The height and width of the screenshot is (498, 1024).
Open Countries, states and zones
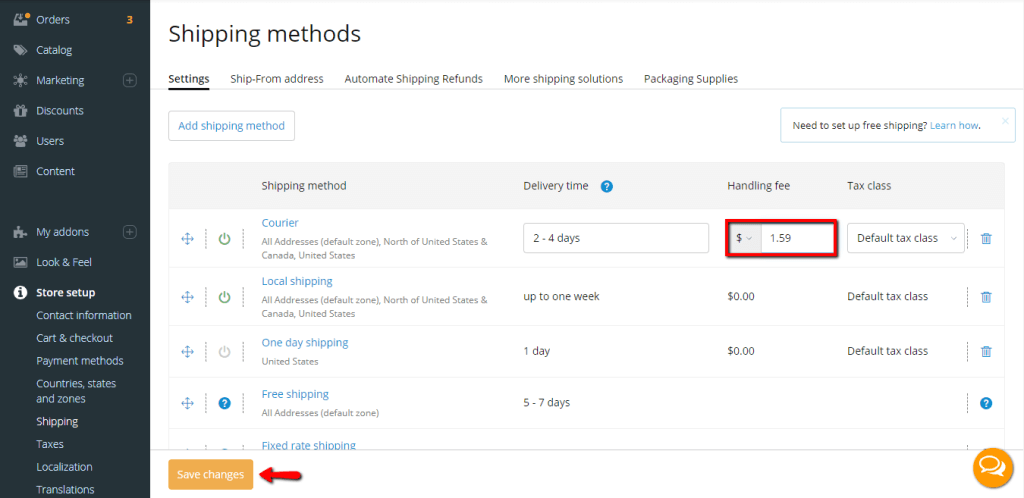[76, 391]
